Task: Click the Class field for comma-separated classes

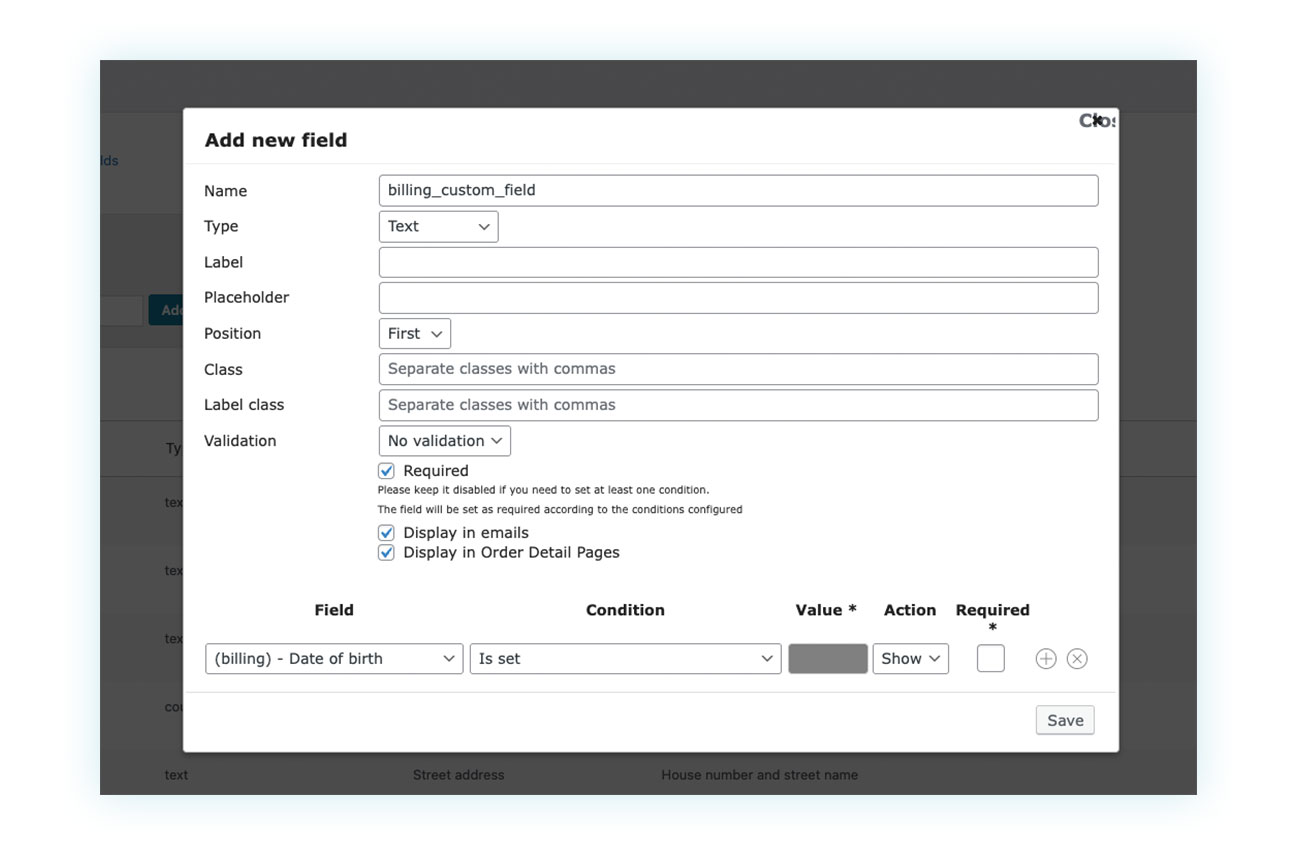Action: [x=737, y=368]
